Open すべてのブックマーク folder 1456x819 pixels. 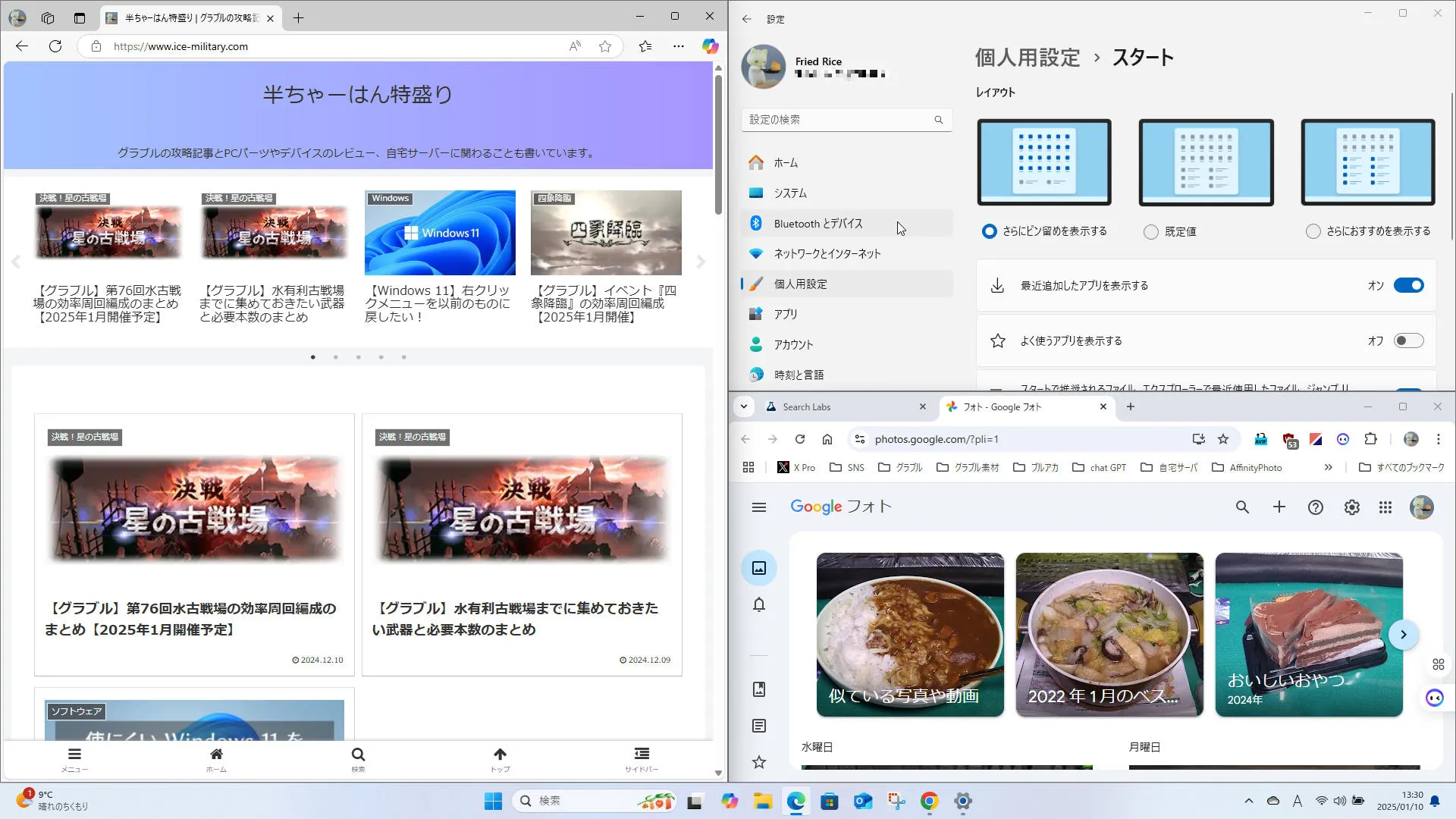click(1401, 468)
